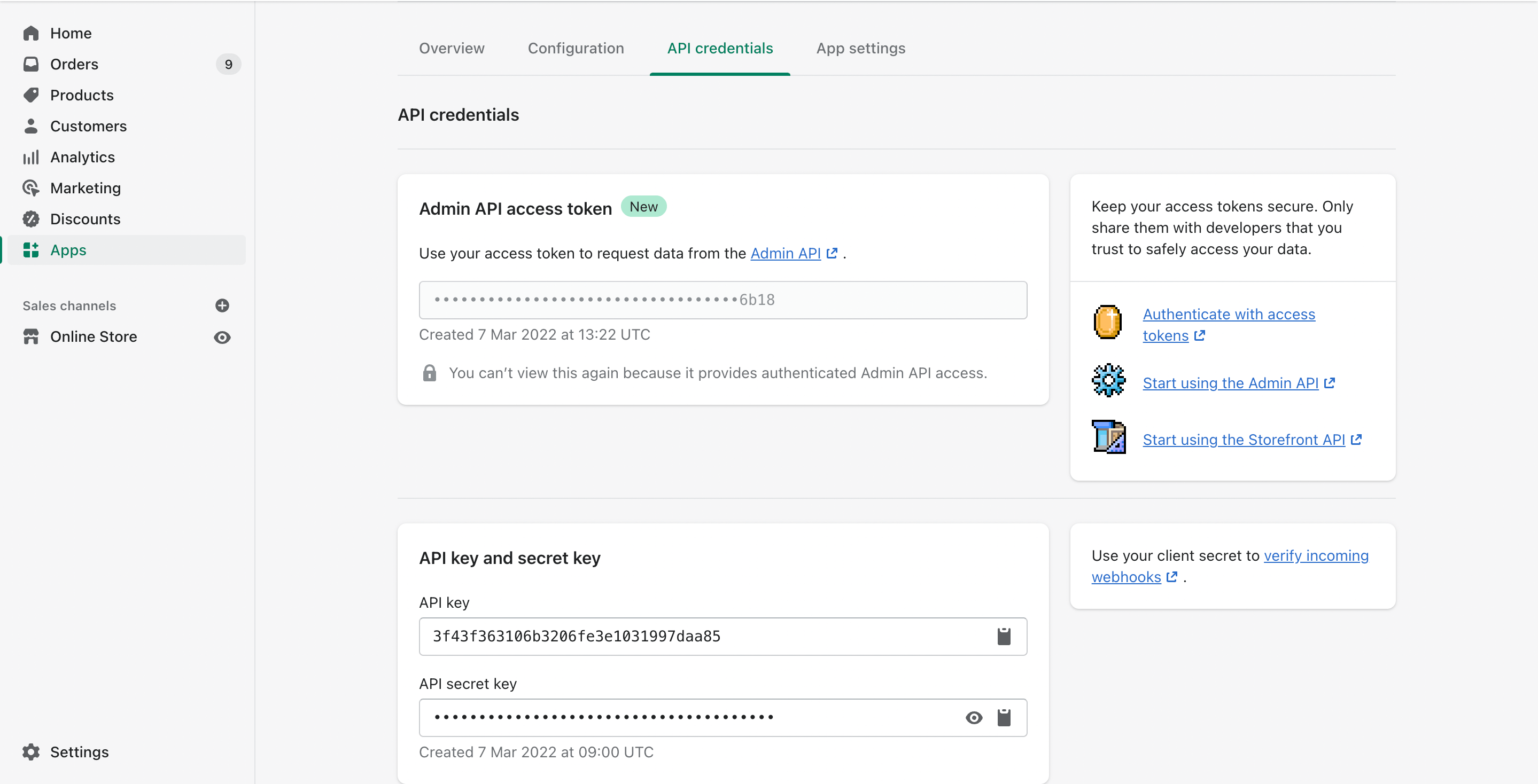Click the masked Admin API access token field
Viewport: 1538px width, 784px height.
(723, 300)
